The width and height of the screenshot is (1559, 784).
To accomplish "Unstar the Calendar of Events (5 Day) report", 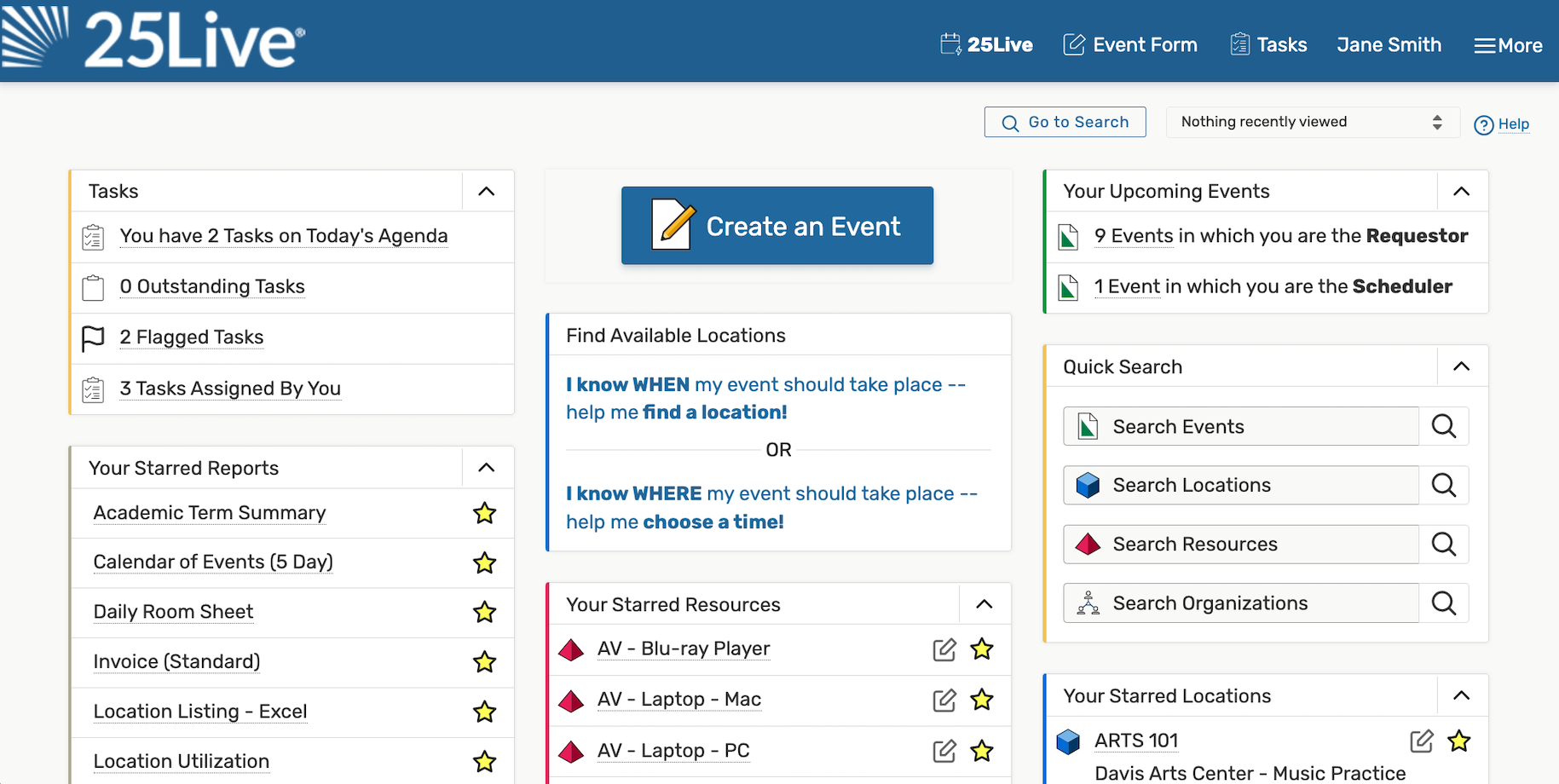I will [x=485, y=562].
